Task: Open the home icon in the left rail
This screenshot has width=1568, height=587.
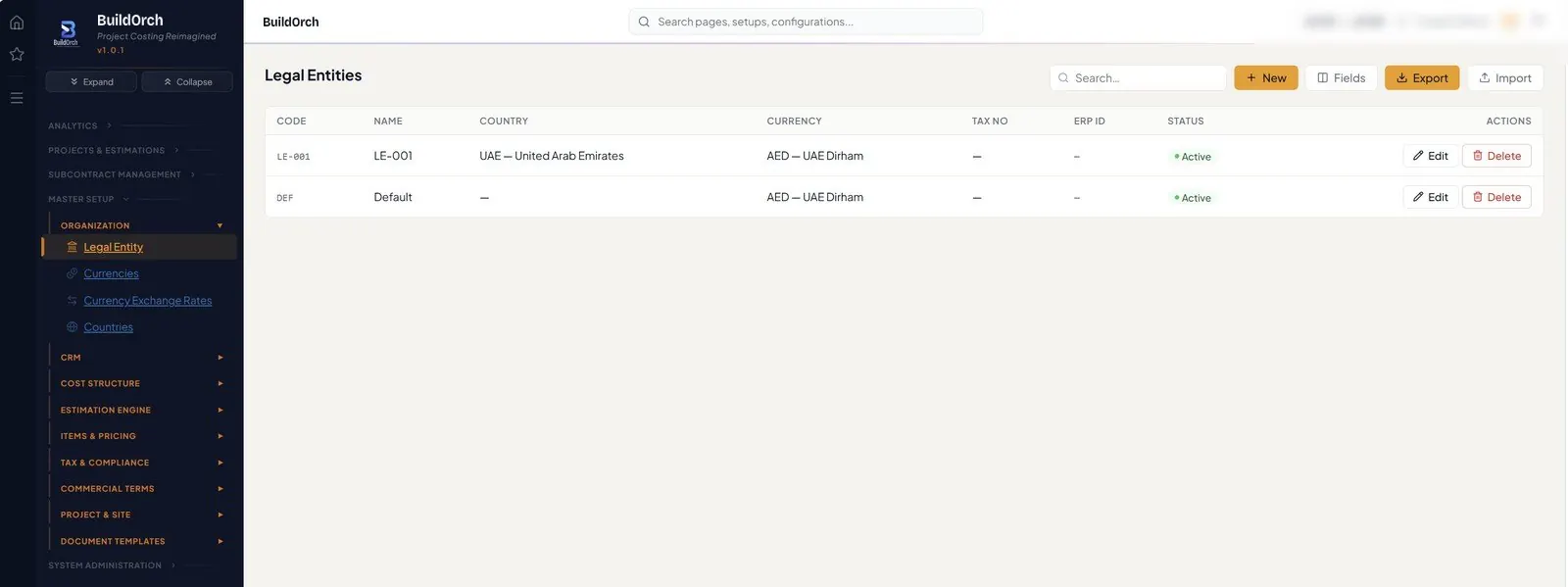Action: (x=17, y=23)
